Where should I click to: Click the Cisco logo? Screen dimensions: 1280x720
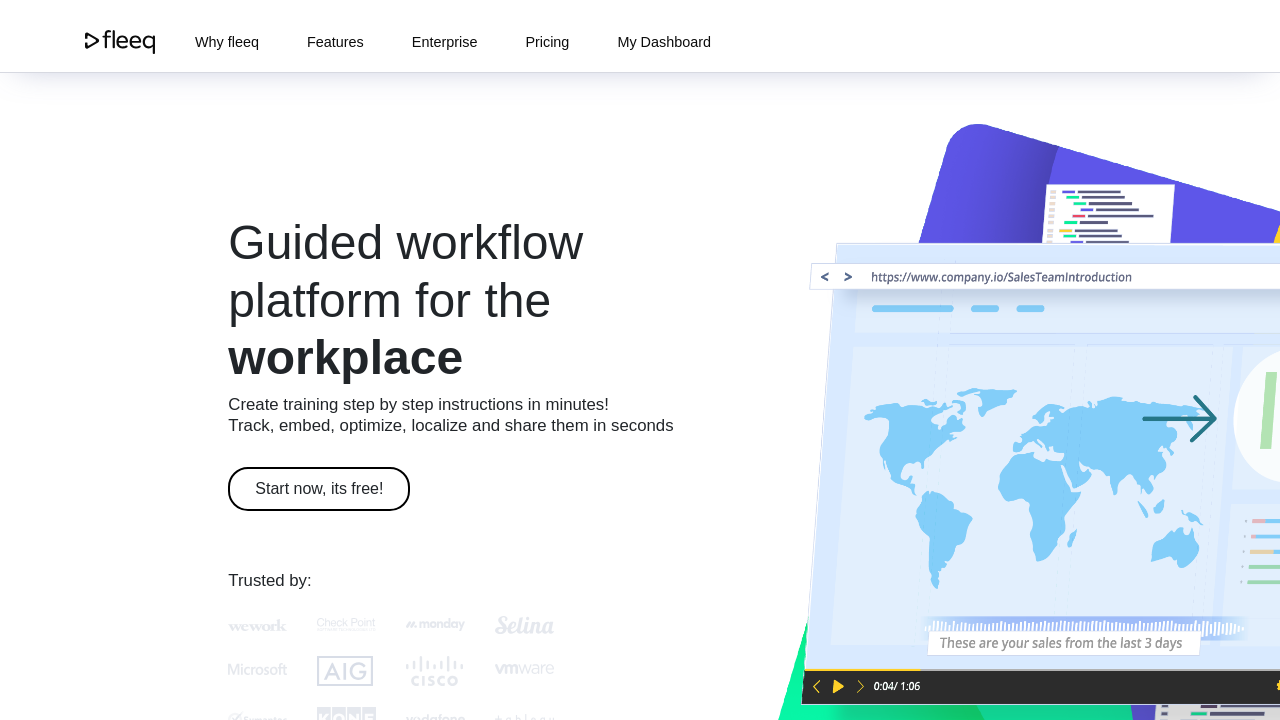(x=434, y=671)
